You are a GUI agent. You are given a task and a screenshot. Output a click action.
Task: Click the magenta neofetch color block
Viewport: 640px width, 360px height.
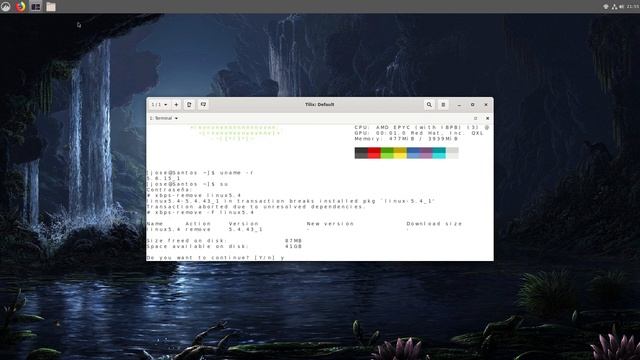427,153
